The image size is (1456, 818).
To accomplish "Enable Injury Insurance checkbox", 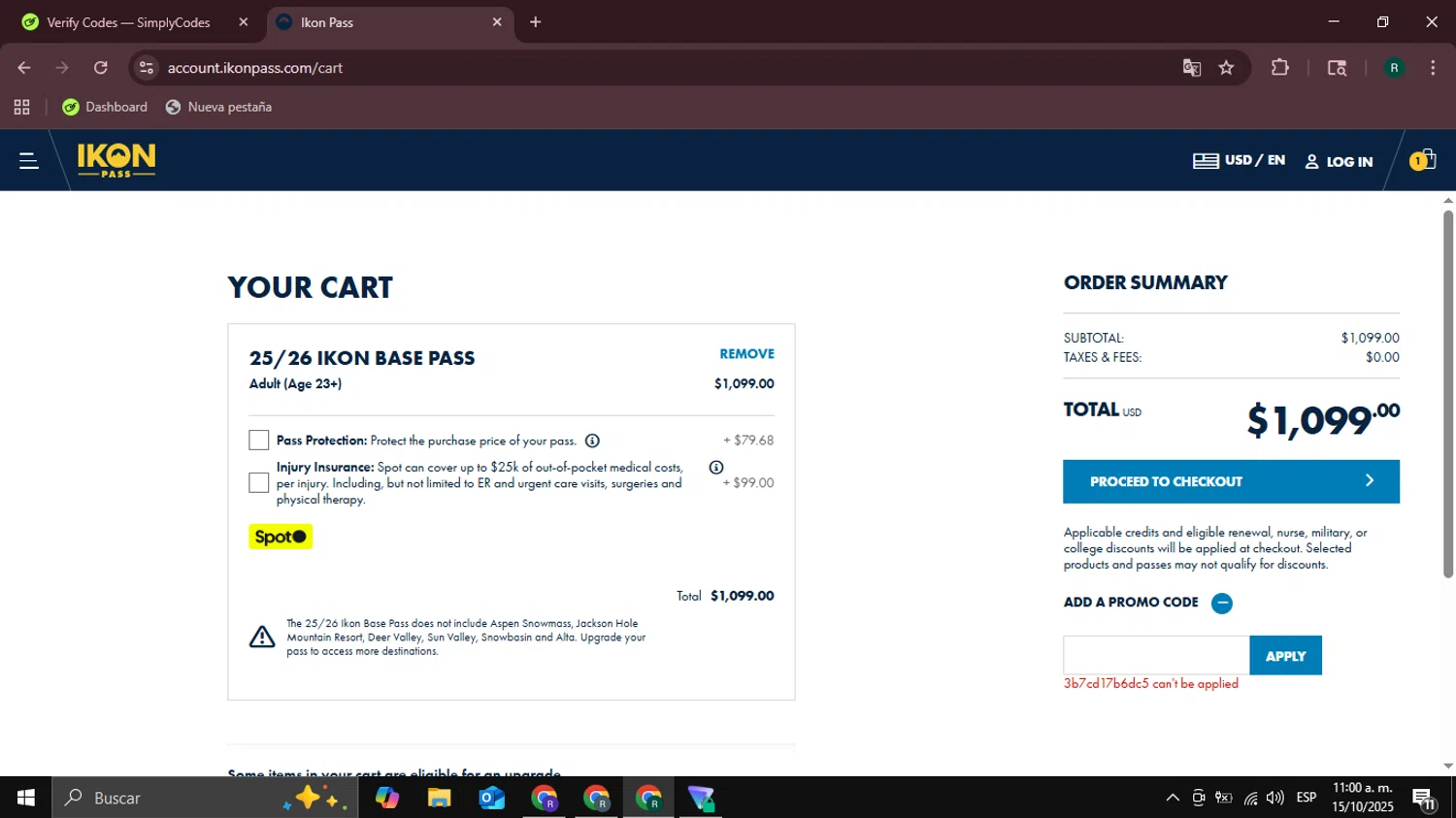I will click(x=258, y=483).
